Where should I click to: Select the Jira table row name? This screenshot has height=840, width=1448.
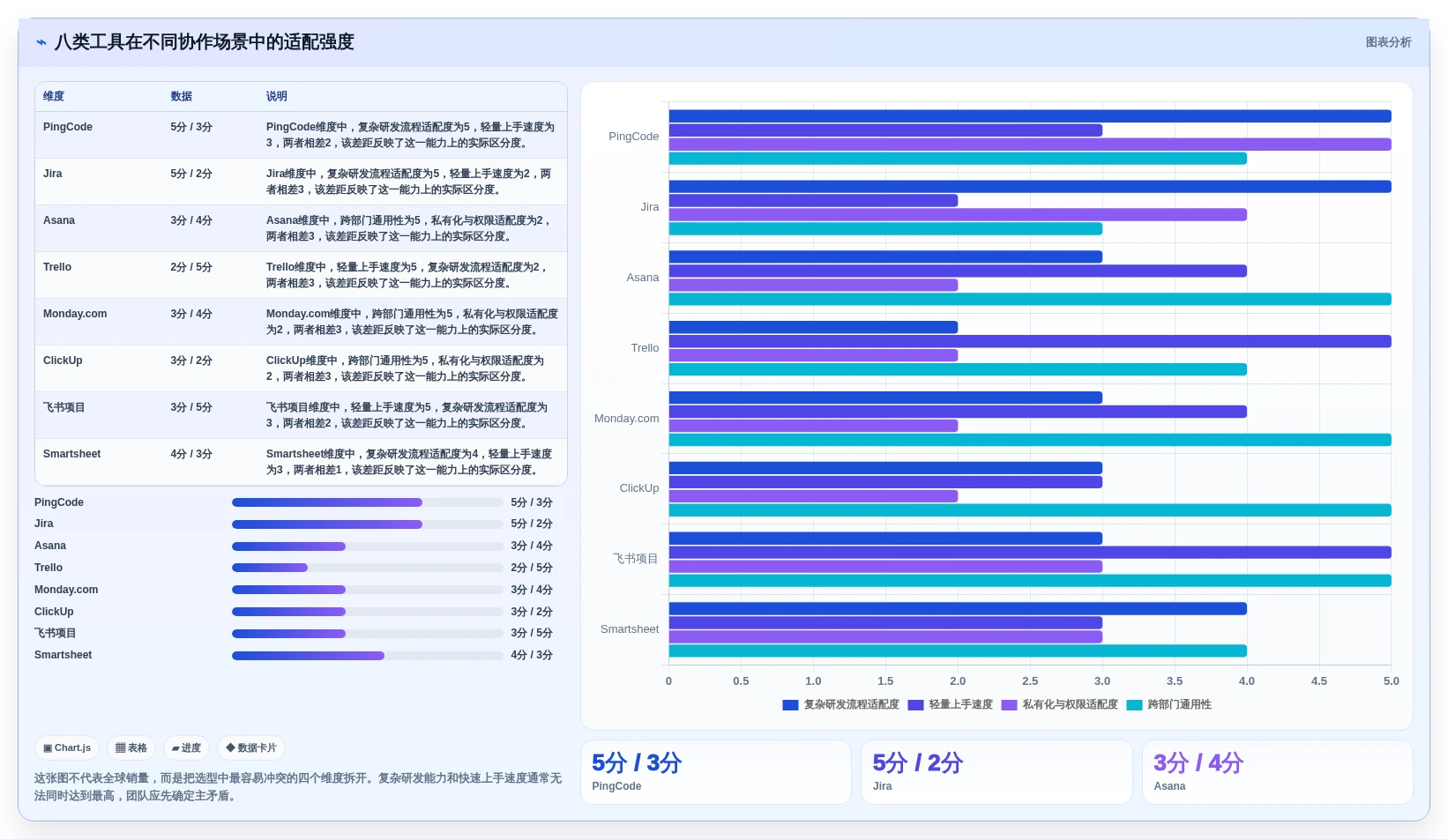[53, 174]
